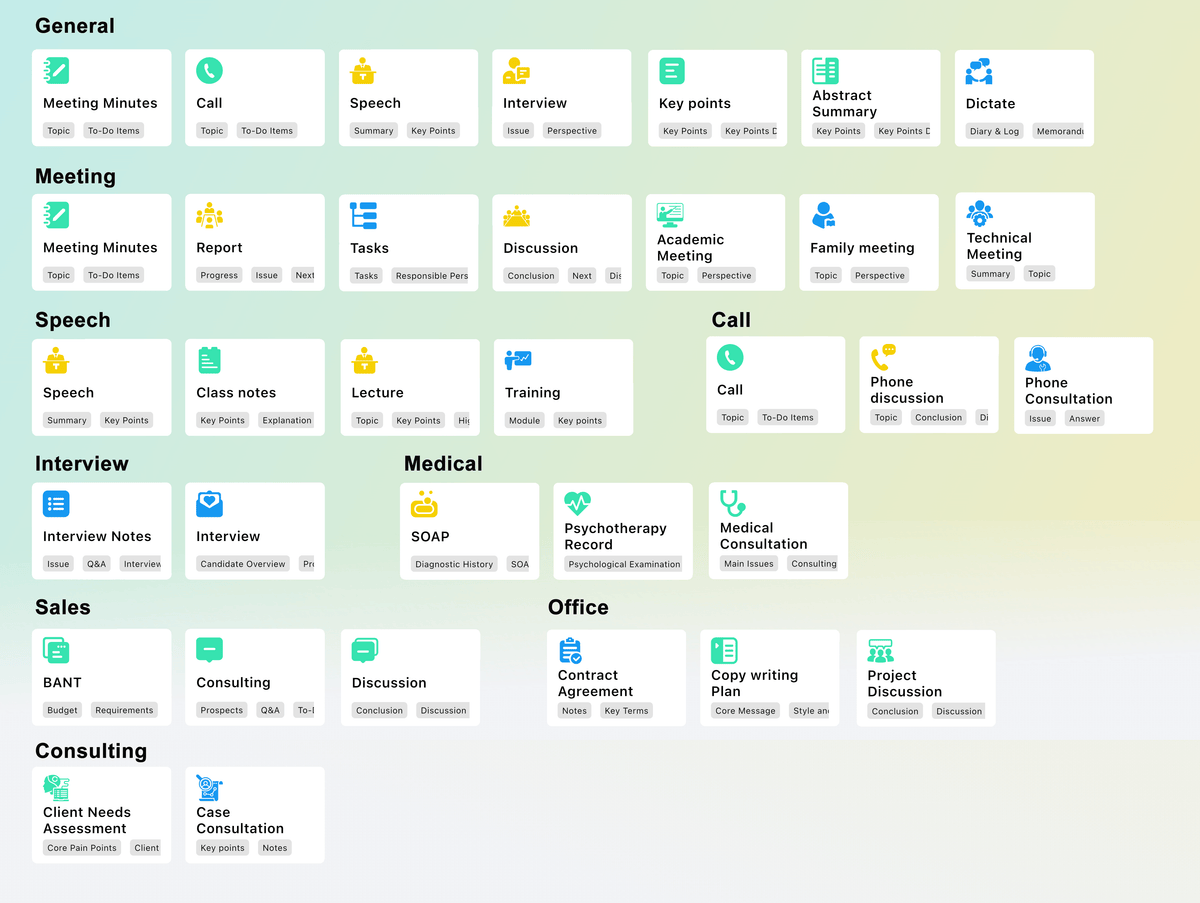Click the Psychotherapy Record heartbeat icon
The image size is (1200, 903).
577,503
